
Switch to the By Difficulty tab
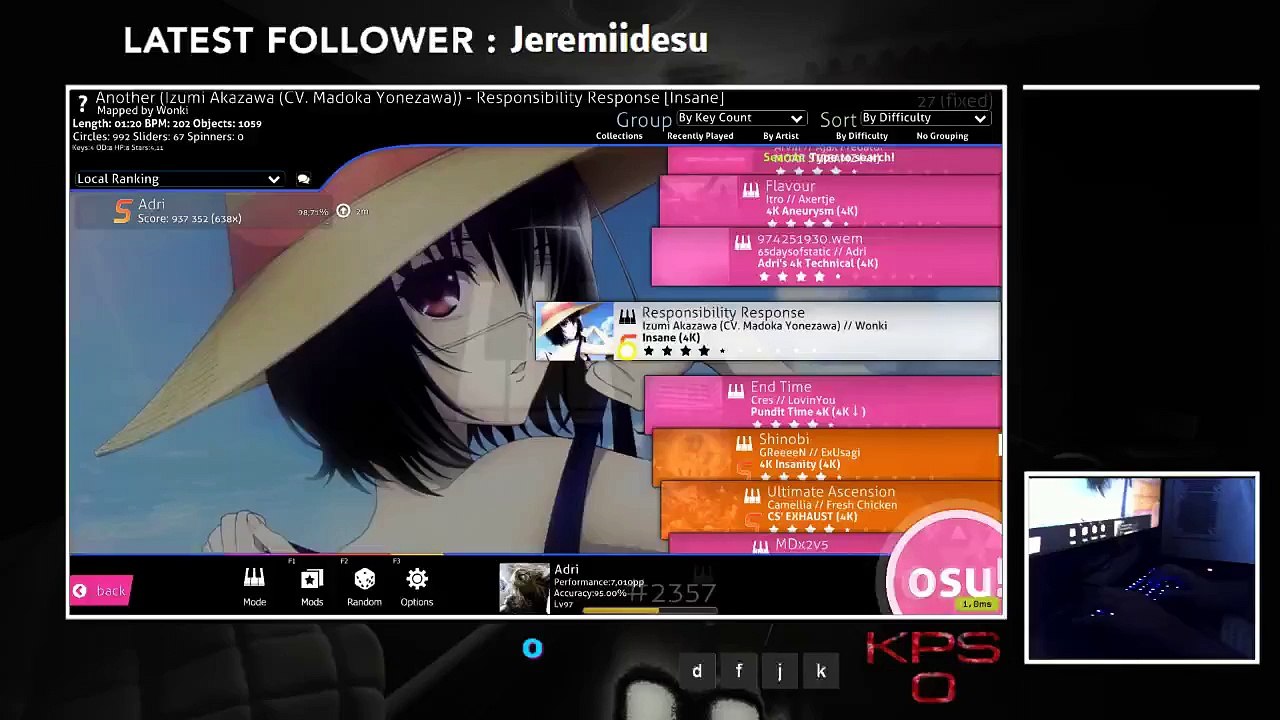862,136
